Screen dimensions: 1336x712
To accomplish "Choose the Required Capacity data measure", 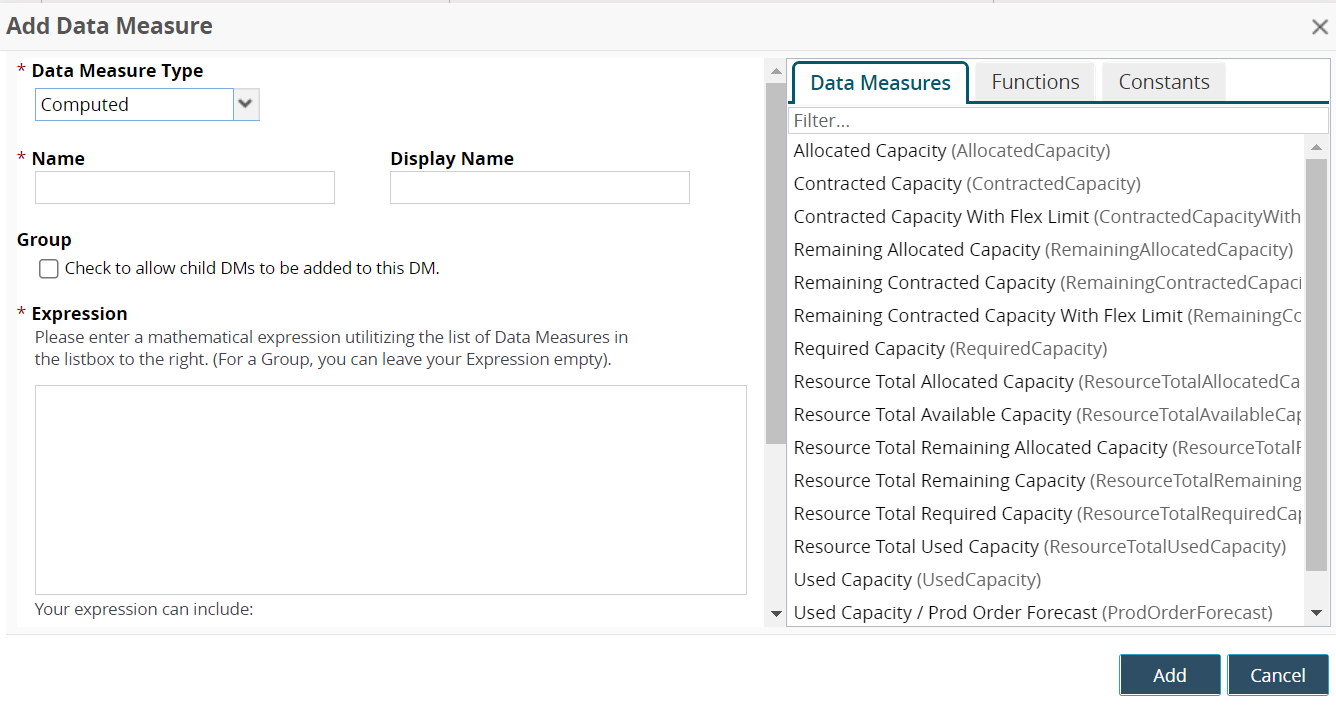I will point(950,349).
